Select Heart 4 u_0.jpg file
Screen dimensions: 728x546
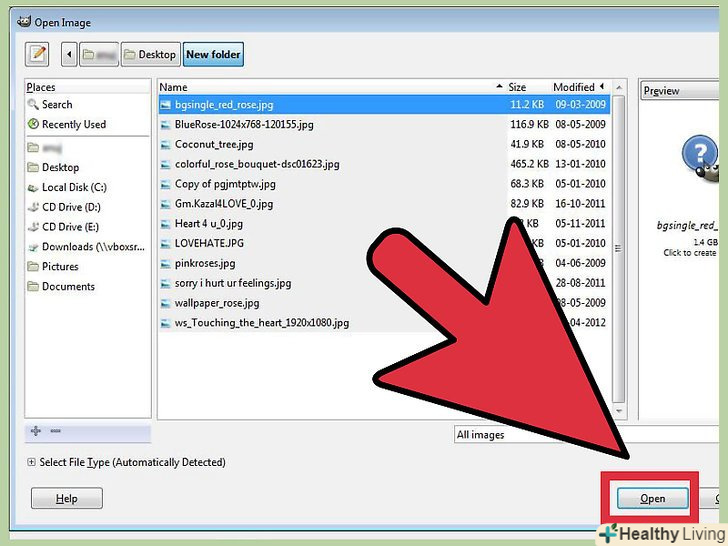(x=384, y=224)
